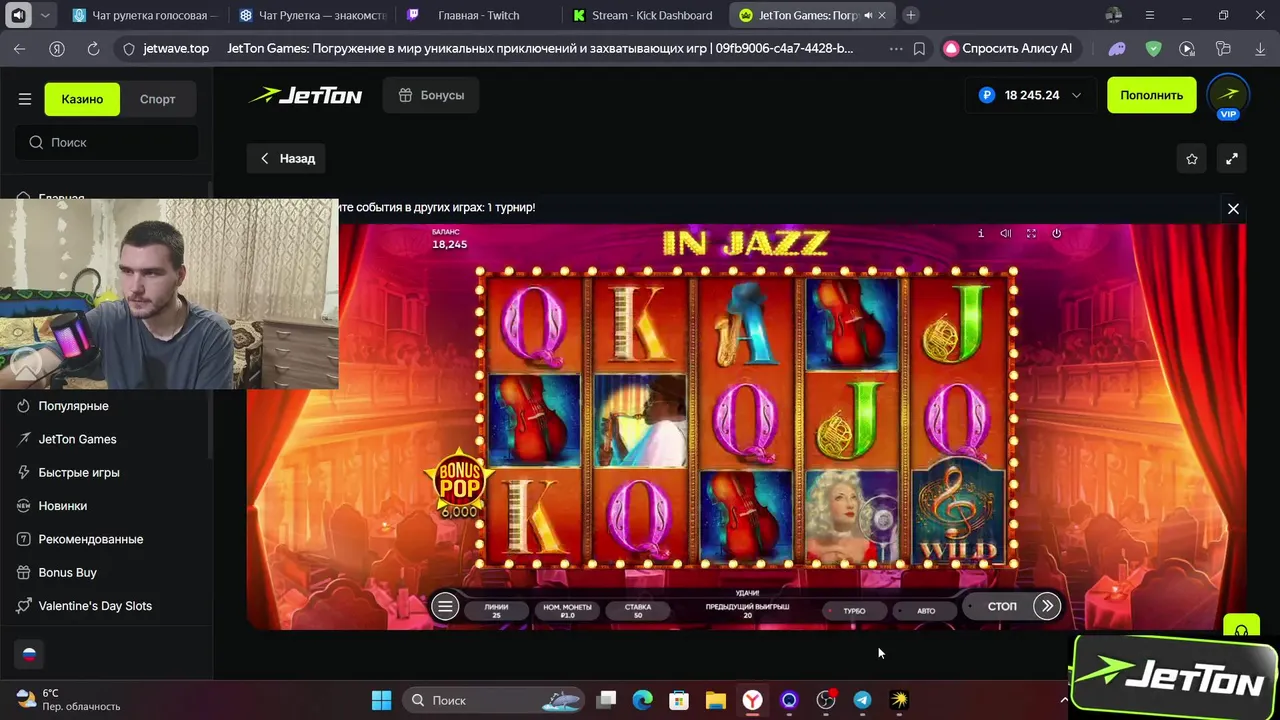
Task: Show hidden system tray icons
Action: (1064, 700)
